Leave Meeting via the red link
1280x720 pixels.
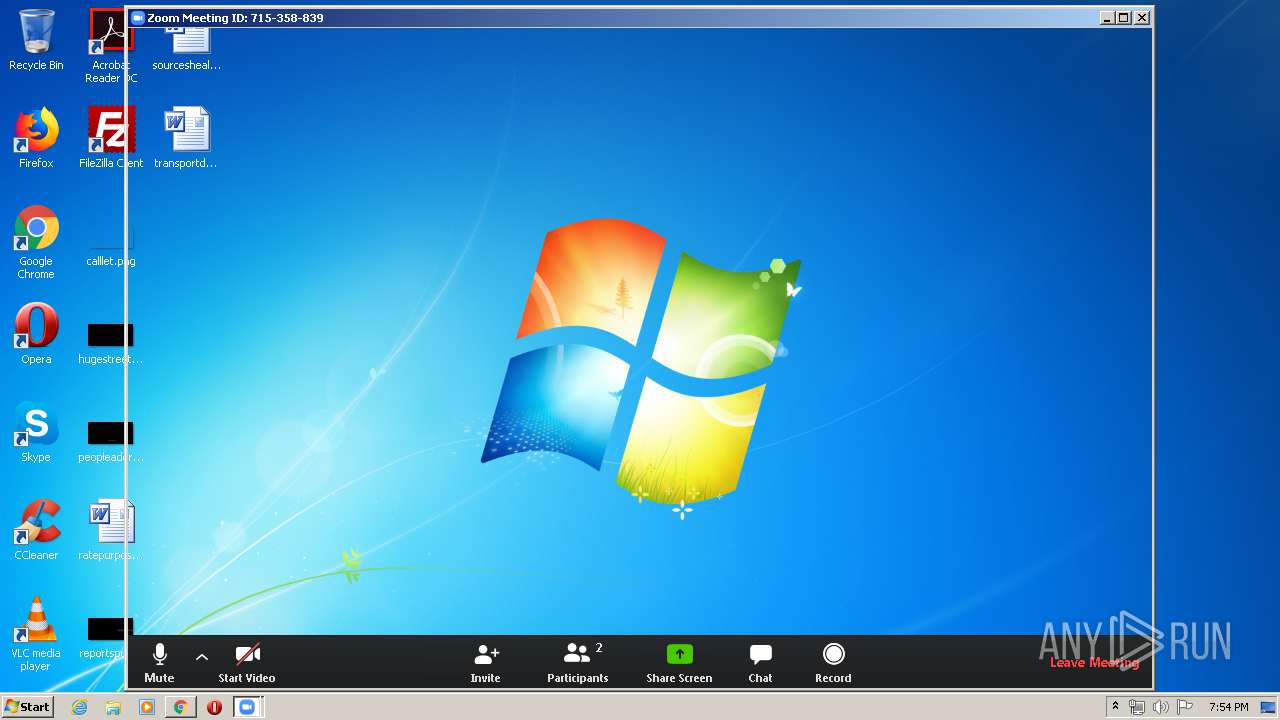pos(1094,662)
